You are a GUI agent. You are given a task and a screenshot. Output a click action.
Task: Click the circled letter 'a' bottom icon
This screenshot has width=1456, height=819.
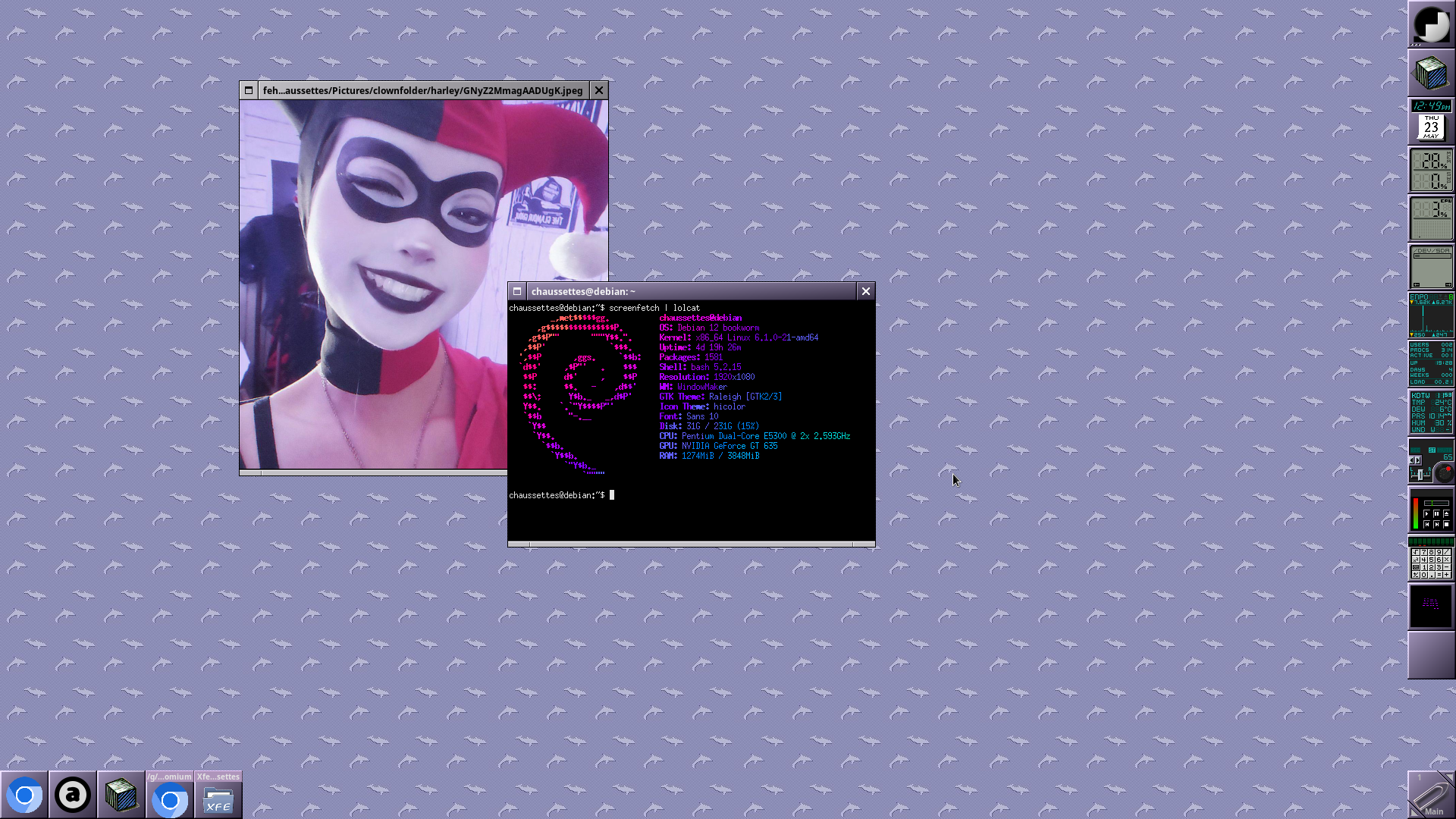point(73,795)
